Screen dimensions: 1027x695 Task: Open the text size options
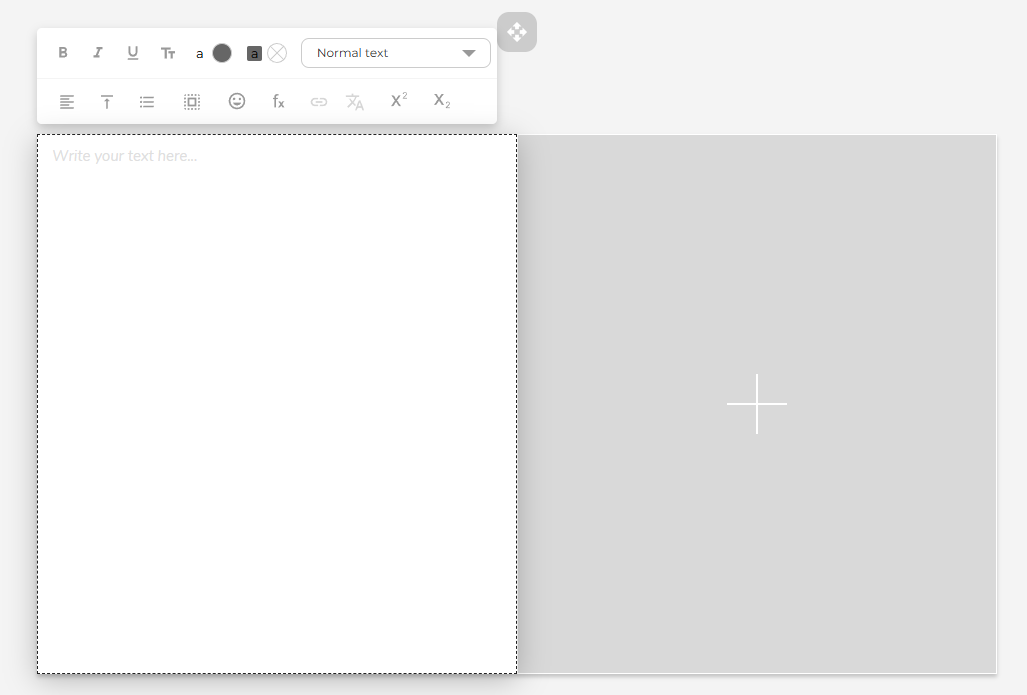(x=168, y=53)
